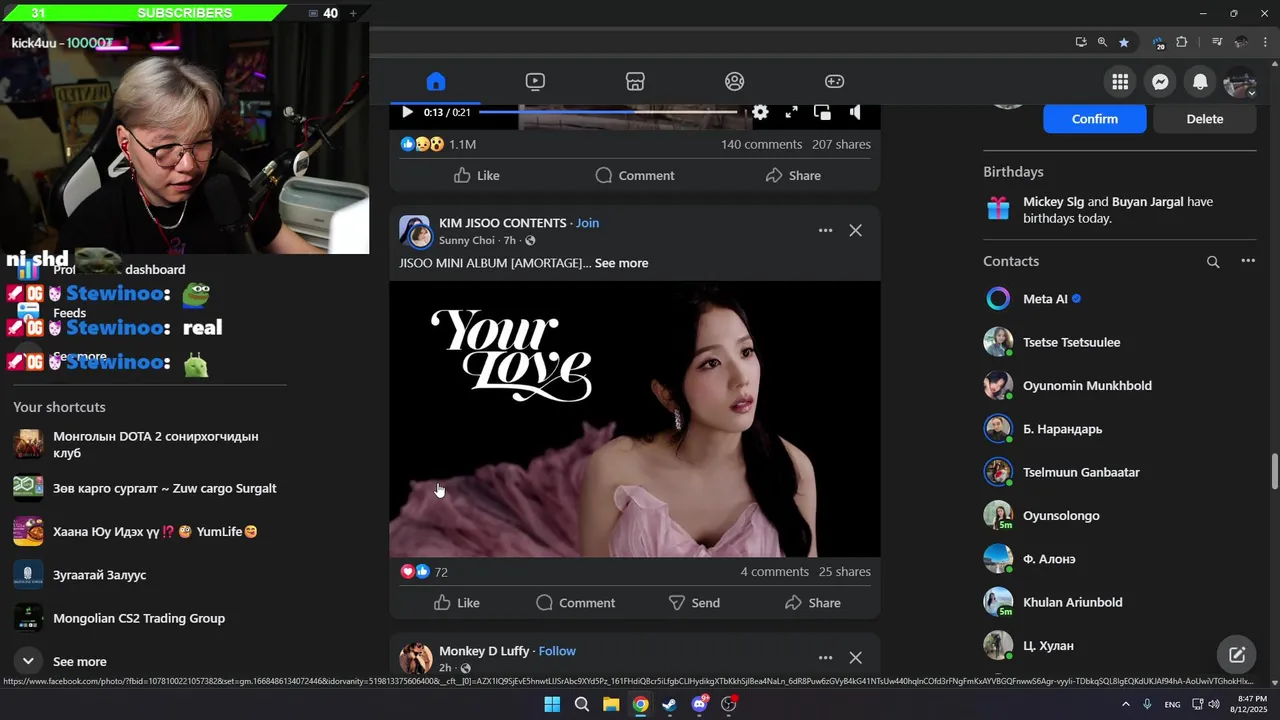
Task: Open chat with Meta AI
Action: pos(1119,299)
